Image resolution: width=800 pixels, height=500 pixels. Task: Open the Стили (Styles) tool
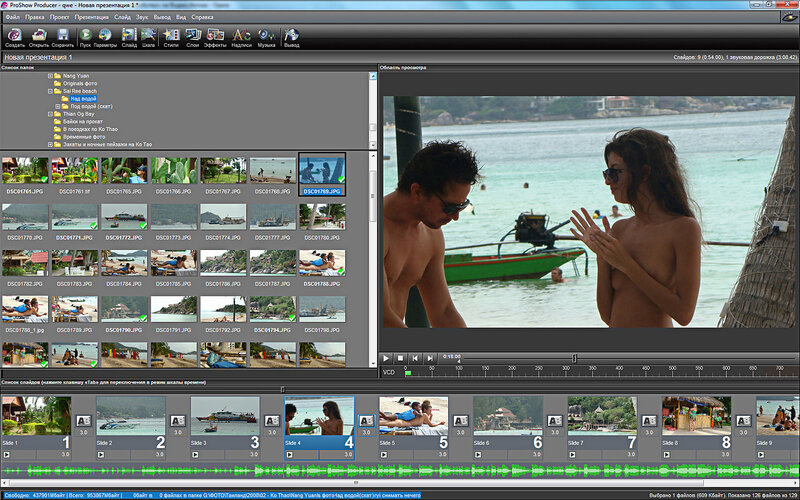(x=171, y=37)
